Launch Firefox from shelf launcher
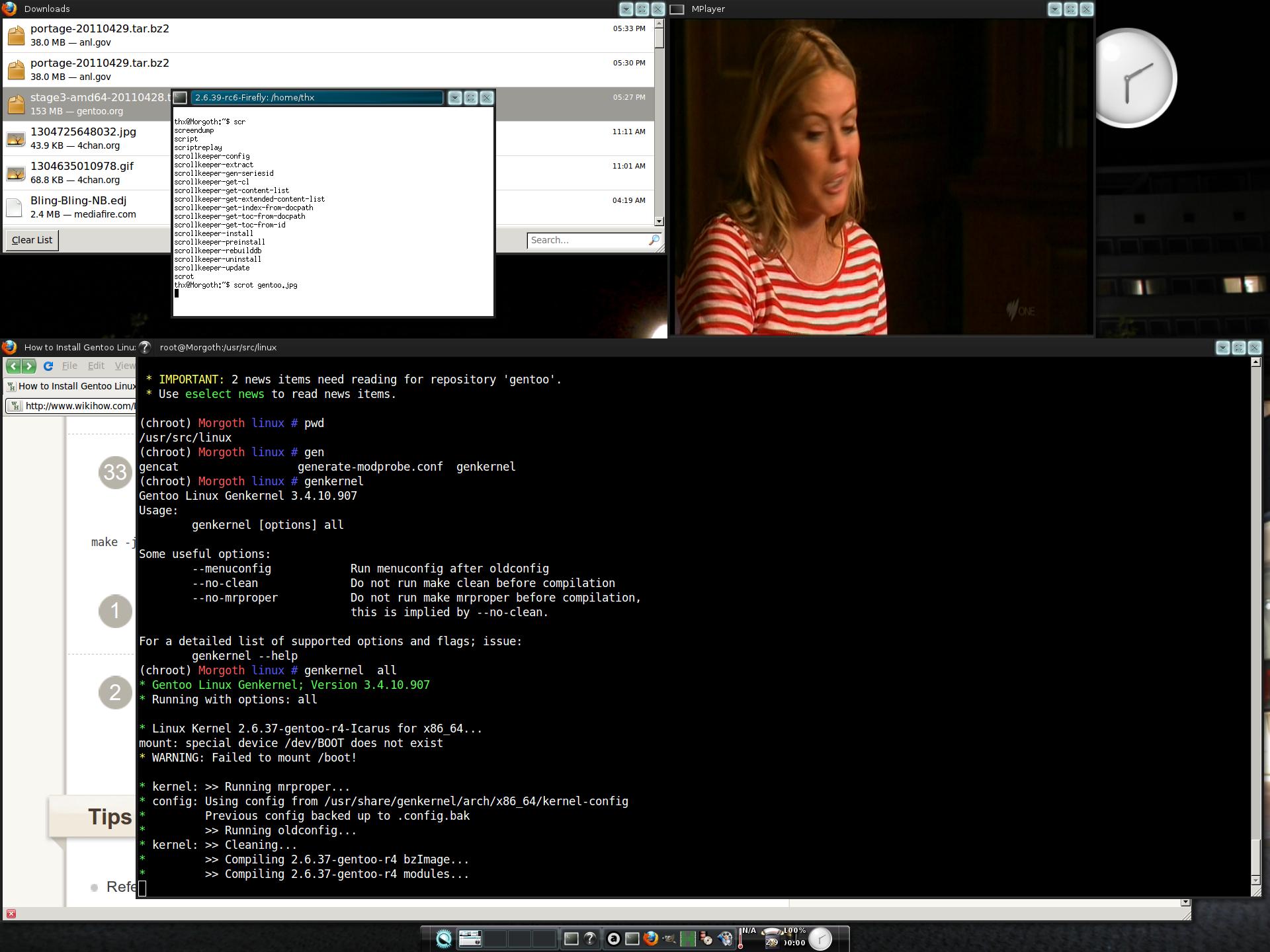The height and width of the screenshot is (952, 1270). pyautogui.click(x=651, y=939)
